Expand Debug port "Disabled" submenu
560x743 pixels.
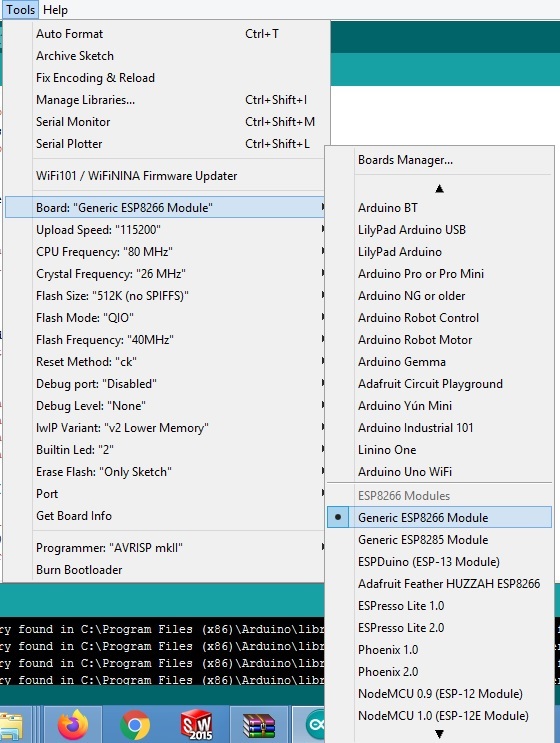click(x=165, y=384)
